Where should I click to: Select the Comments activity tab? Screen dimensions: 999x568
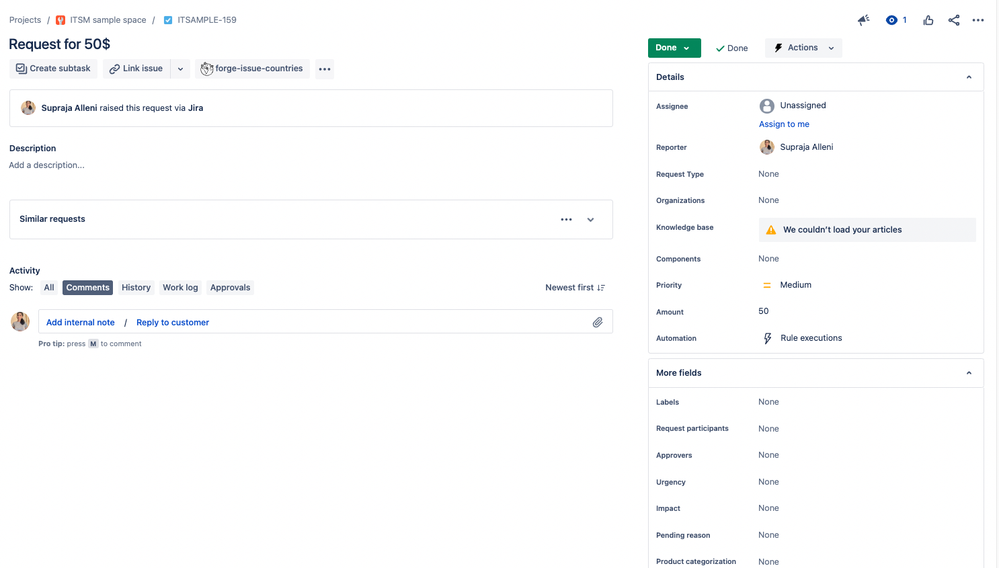click(x=87, y=288)
